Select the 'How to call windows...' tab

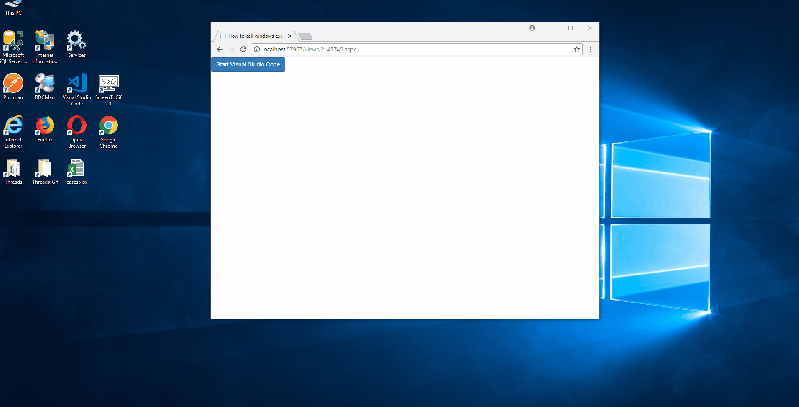tap(256, 36)
